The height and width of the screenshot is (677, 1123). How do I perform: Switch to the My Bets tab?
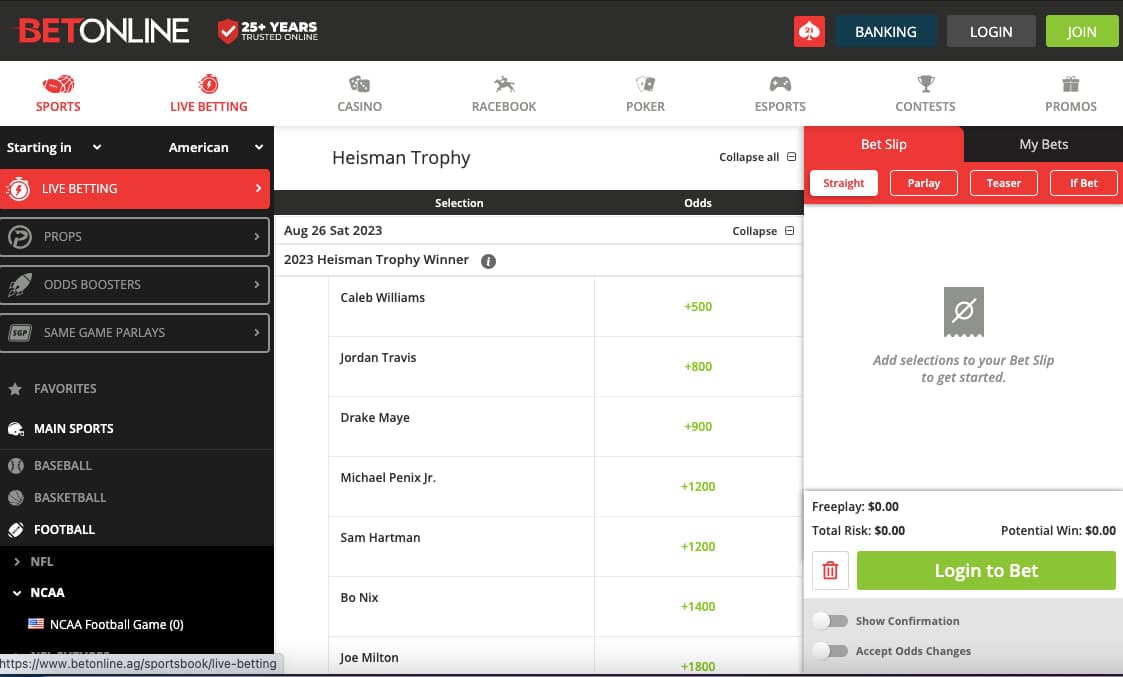click(1044, 144)
